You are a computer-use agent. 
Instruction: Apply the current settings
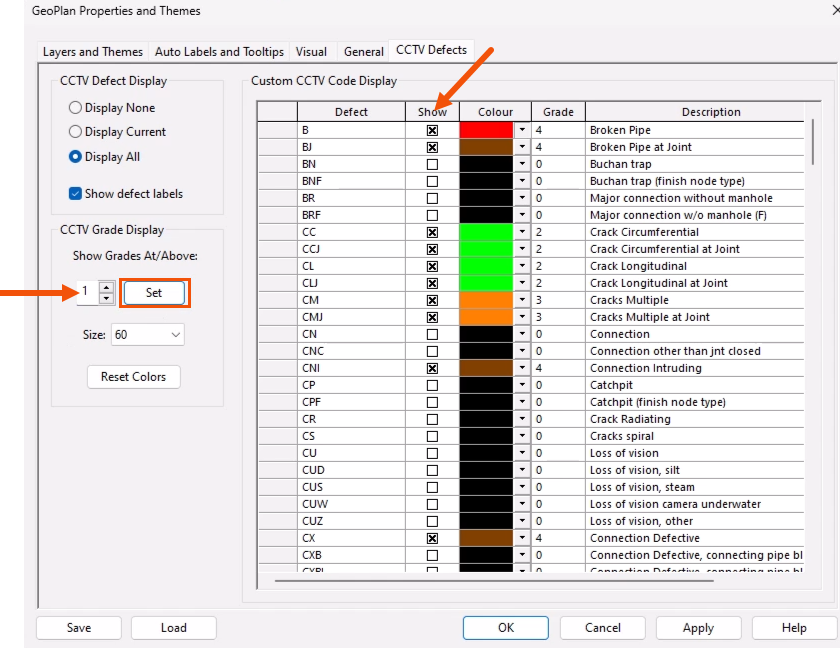click(698, 627)
